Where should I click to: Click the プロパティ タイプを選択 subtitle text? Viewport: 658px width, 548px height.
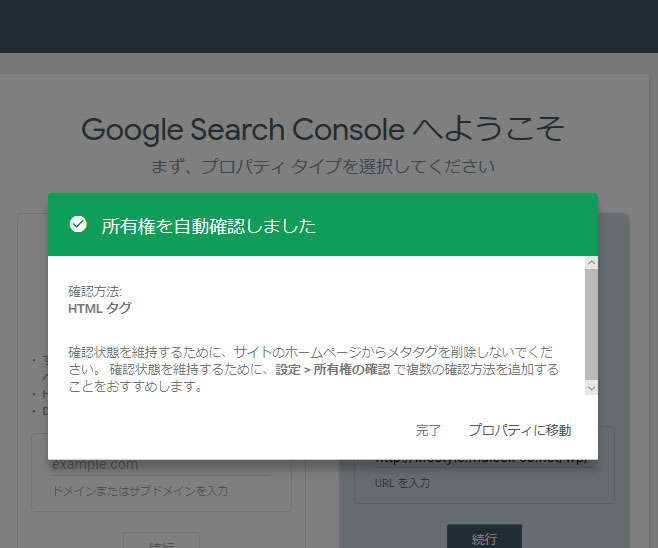point(323,165)
